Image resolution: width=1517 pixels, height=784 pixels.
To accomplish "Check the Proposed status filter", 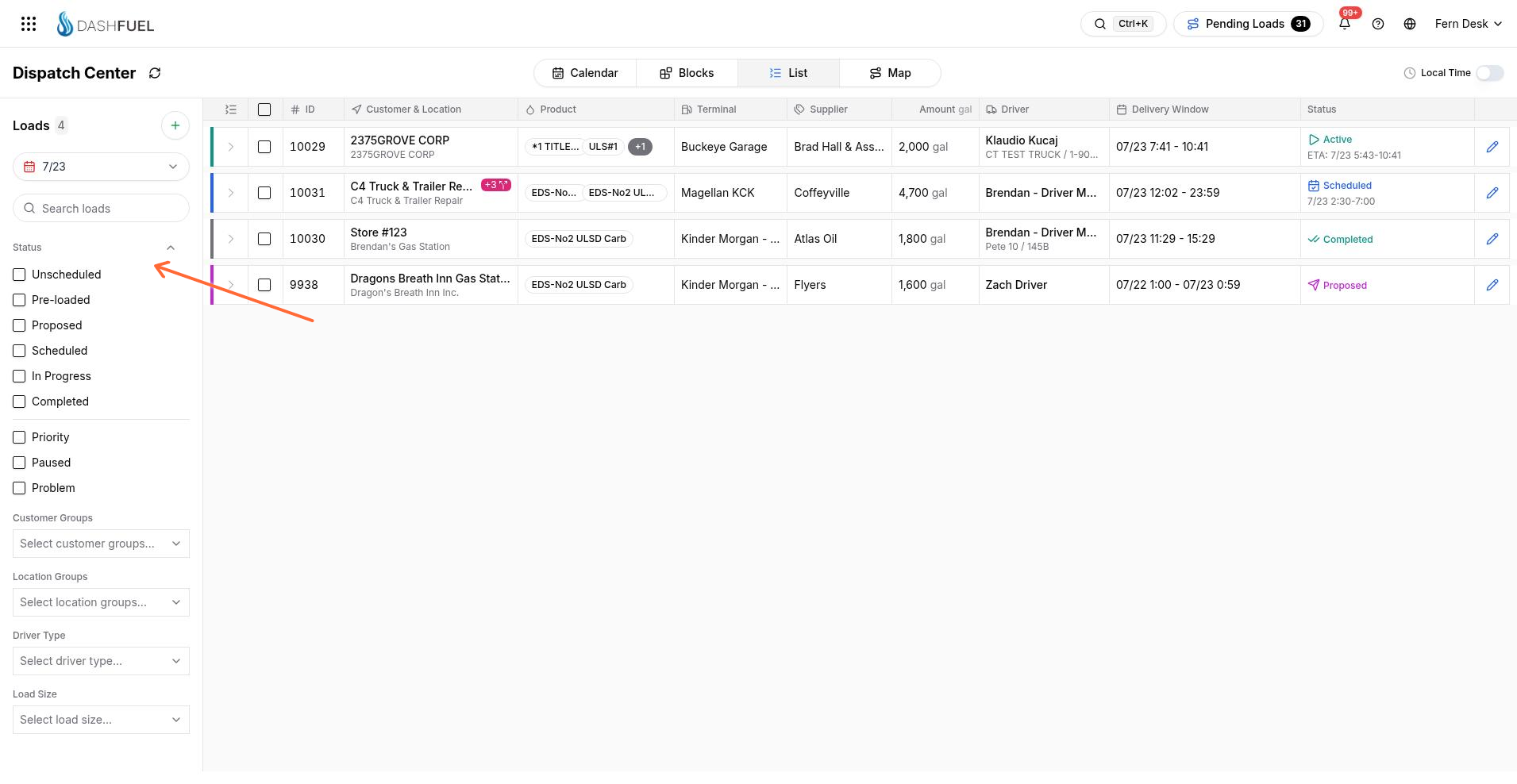I will click(x=19, y=325).
